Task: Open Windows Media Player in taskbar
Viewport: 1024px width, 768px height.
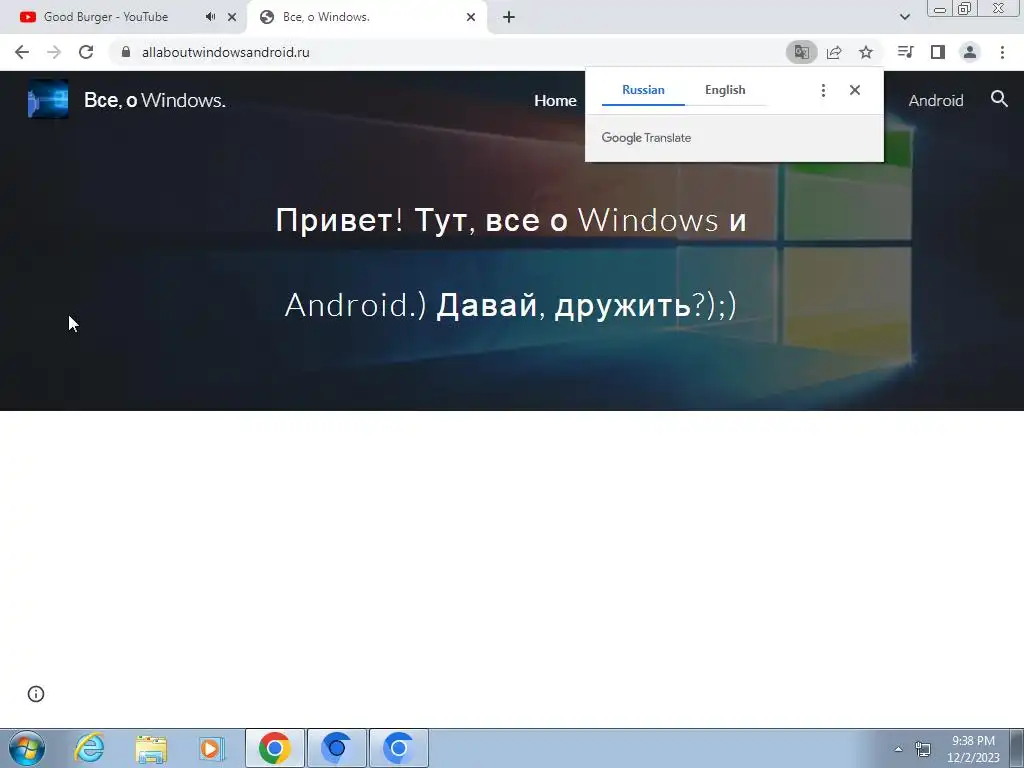Action: (x=212, y=748)
